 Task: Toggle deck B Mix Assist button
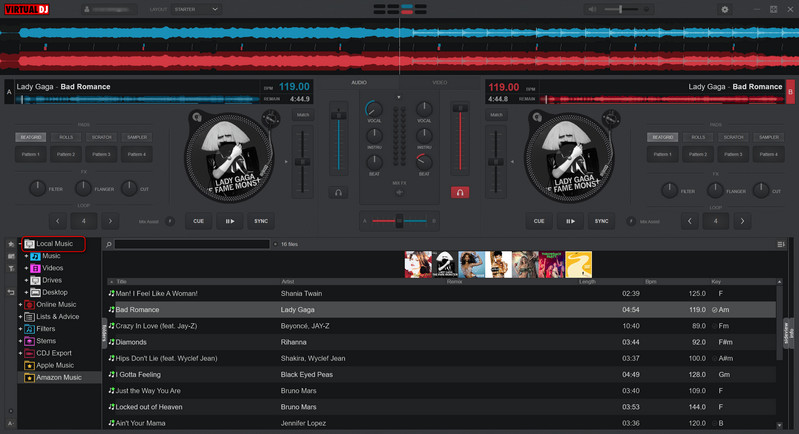coord(631,222)
